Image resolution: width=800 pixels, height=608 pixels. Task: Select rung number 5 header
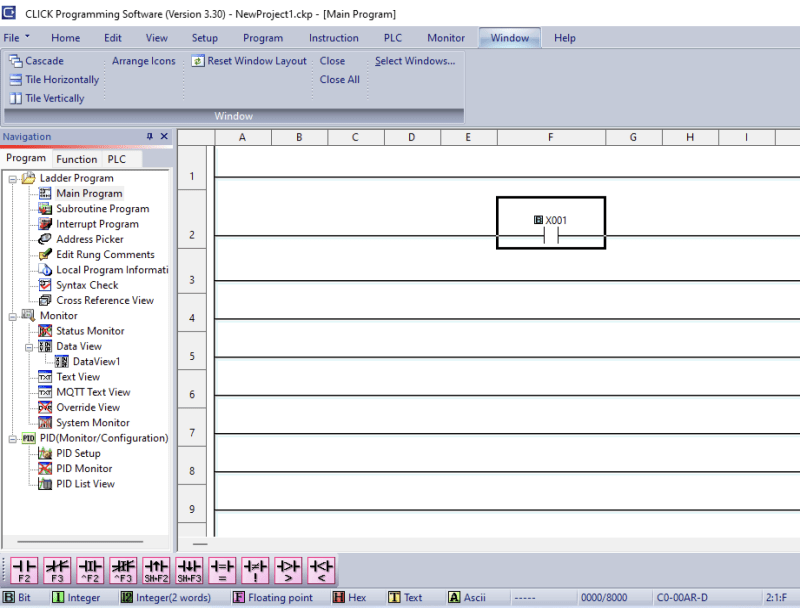(x=192, y=356)
